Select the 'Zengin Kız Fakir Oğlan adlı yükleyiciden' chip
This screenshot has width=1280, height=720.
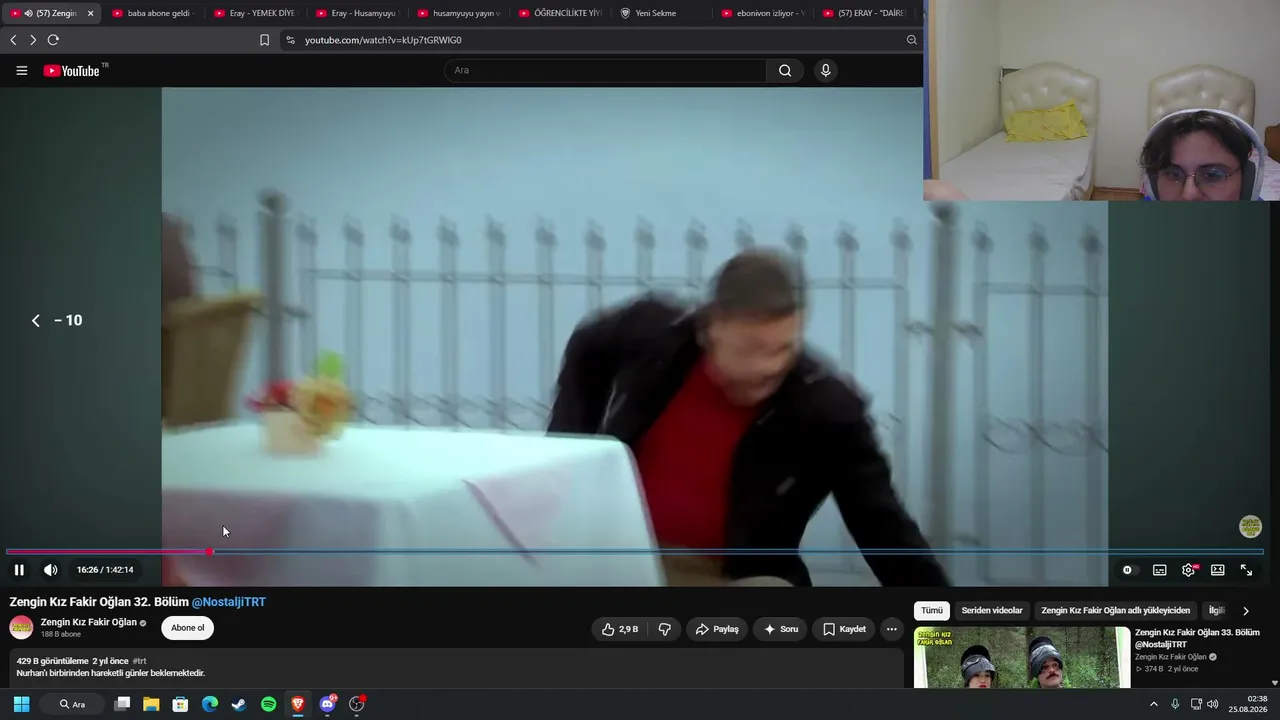1116,610
